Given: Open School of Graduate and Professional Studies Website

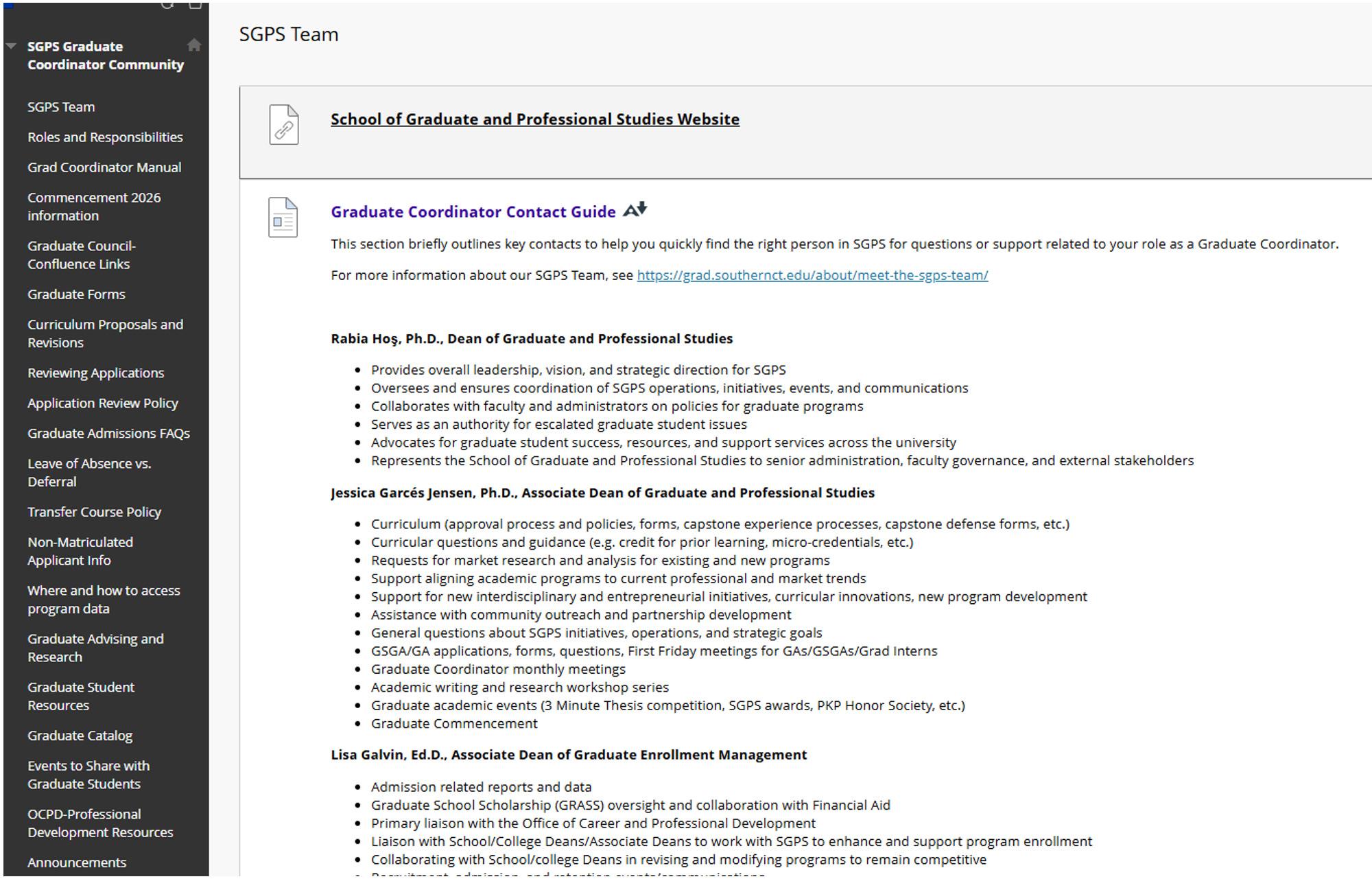Looking at the screenshot, I should (x=534, y=119).
